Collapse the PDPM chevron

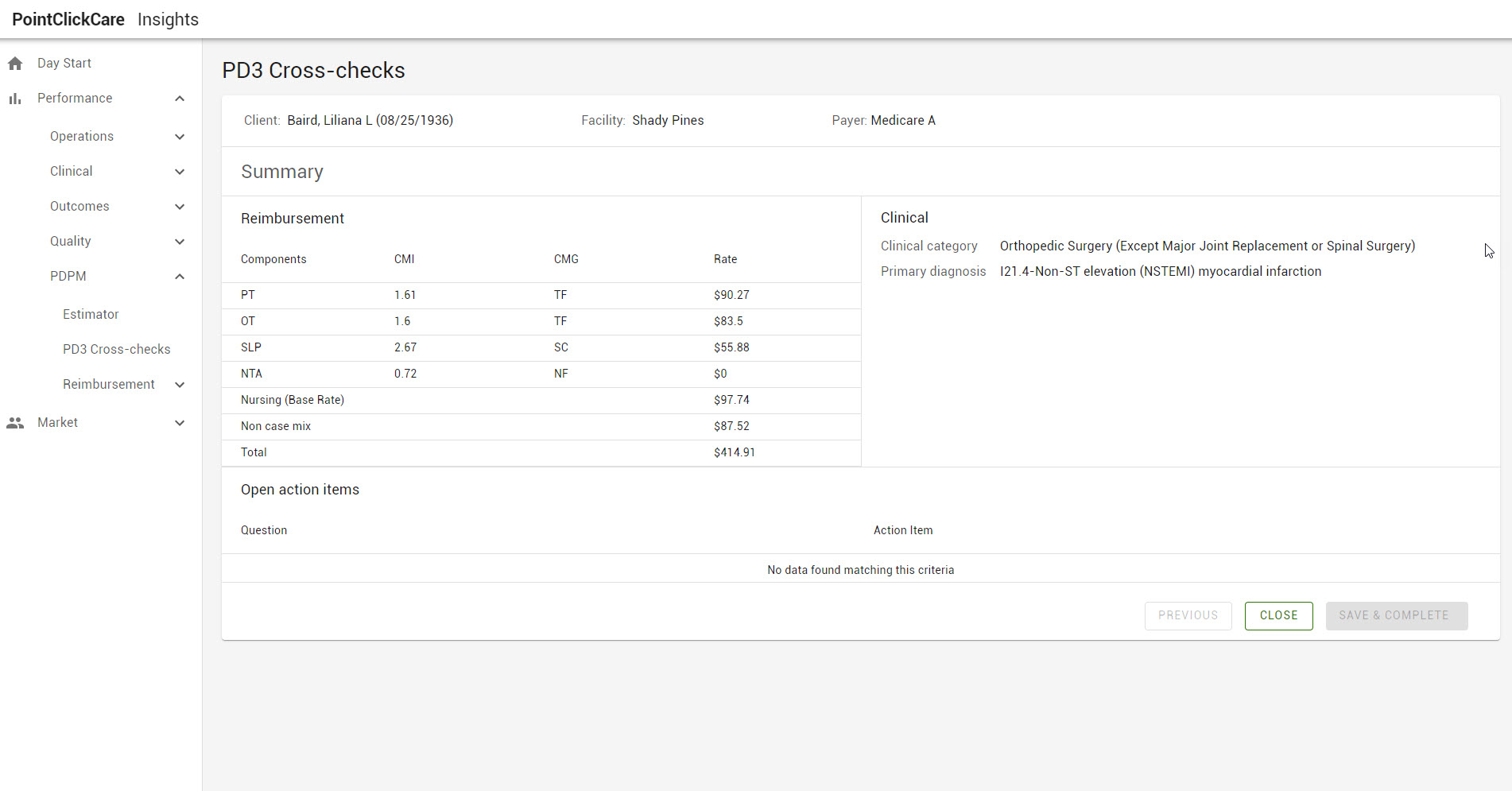pos(180,277)
